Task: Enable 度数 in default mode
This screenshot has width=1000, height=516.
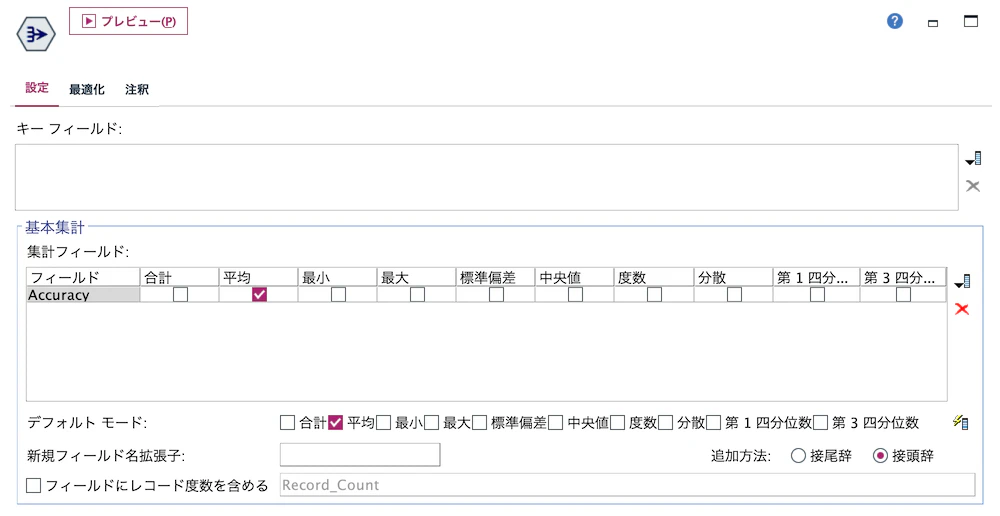Action: click(x=617, y=422)
